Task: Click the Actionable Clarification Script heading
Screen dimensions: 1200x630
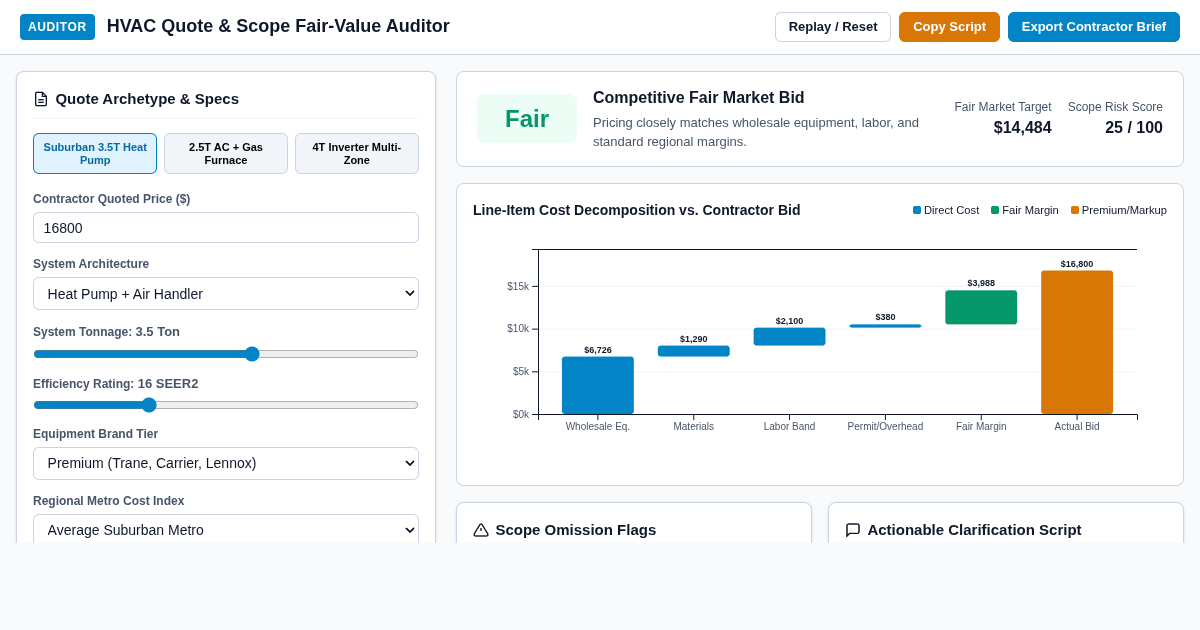Action: [974, 530]
